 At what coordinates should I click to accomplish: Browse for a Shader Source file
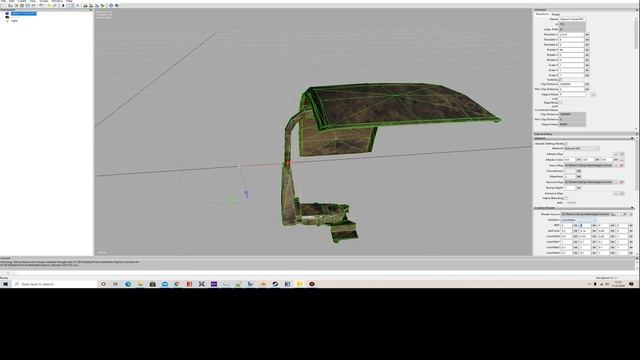tap(613, 214)
